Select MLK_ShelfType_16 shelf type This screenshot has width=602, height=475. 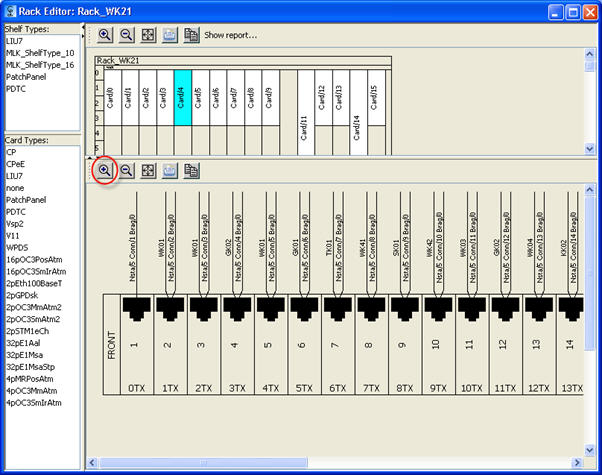click(x=40, y=65)
